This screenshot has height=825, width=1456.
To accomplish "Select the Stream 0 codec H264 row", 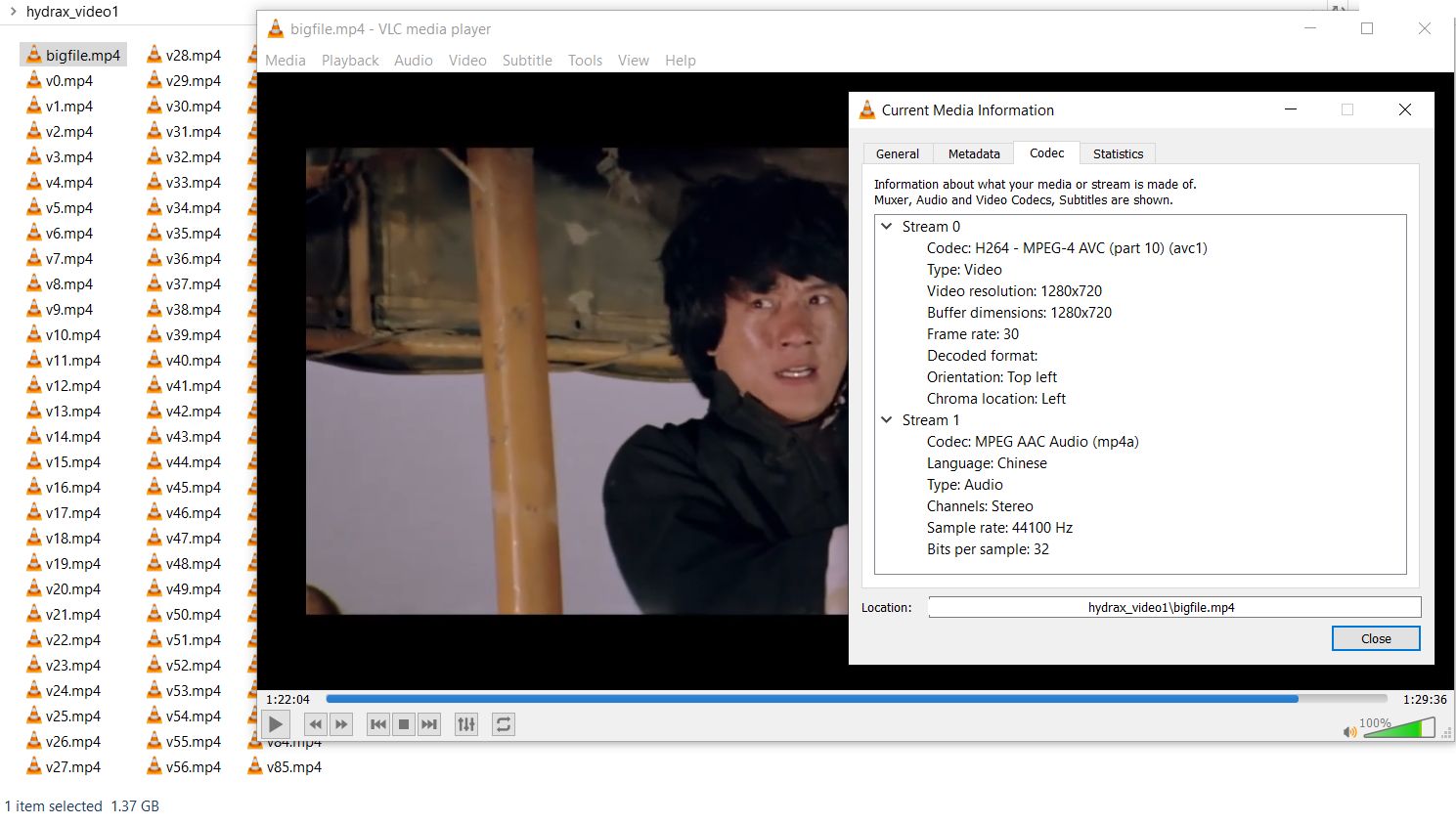I will 1067,248.
